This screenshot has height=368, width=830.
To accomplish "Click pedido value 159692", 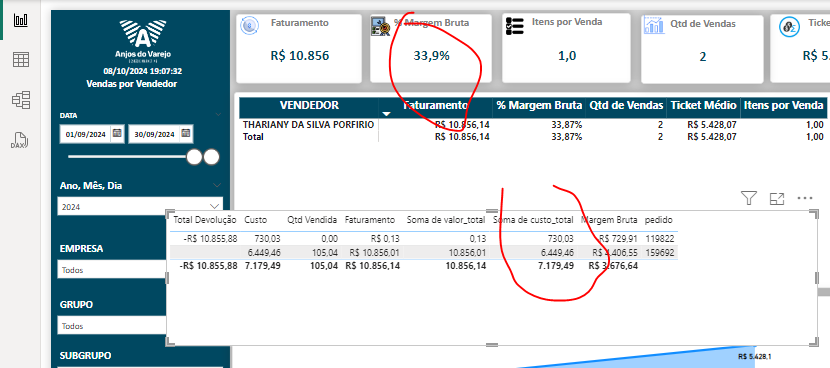I will pos(660,253).
